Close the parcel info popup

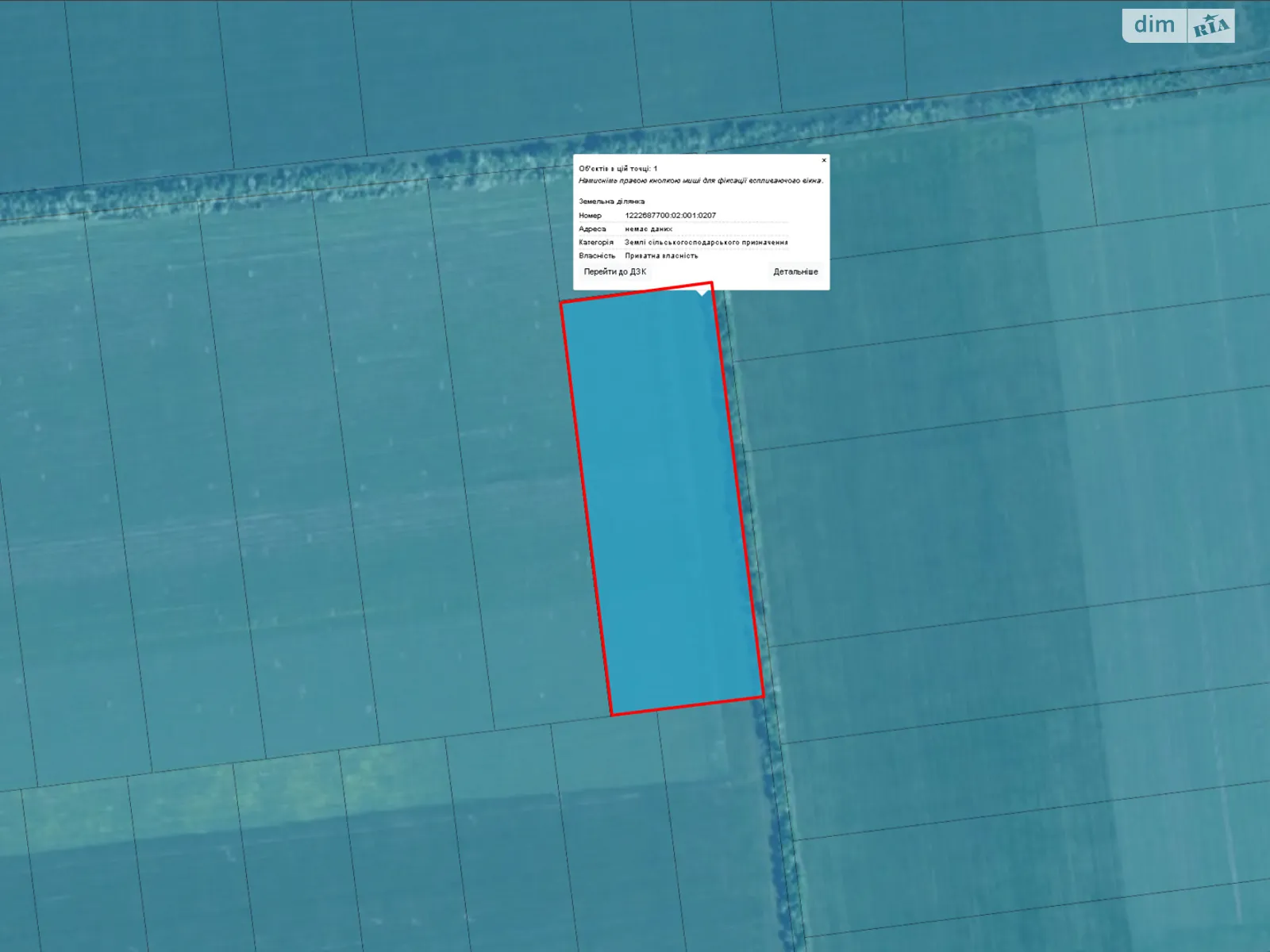[x=823, y=160]
